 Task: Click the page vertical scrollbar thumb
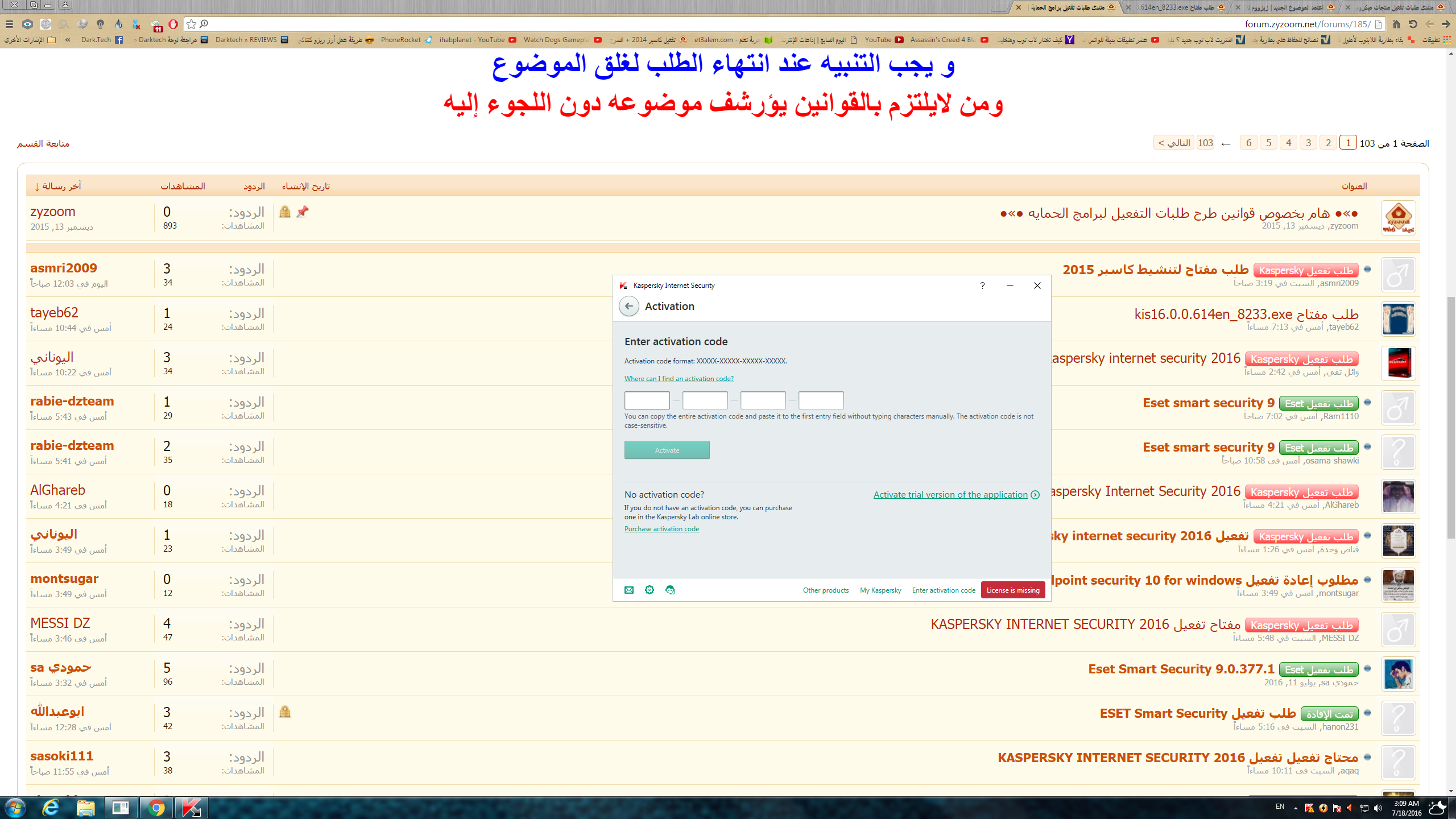click(x=1450, y=416)
